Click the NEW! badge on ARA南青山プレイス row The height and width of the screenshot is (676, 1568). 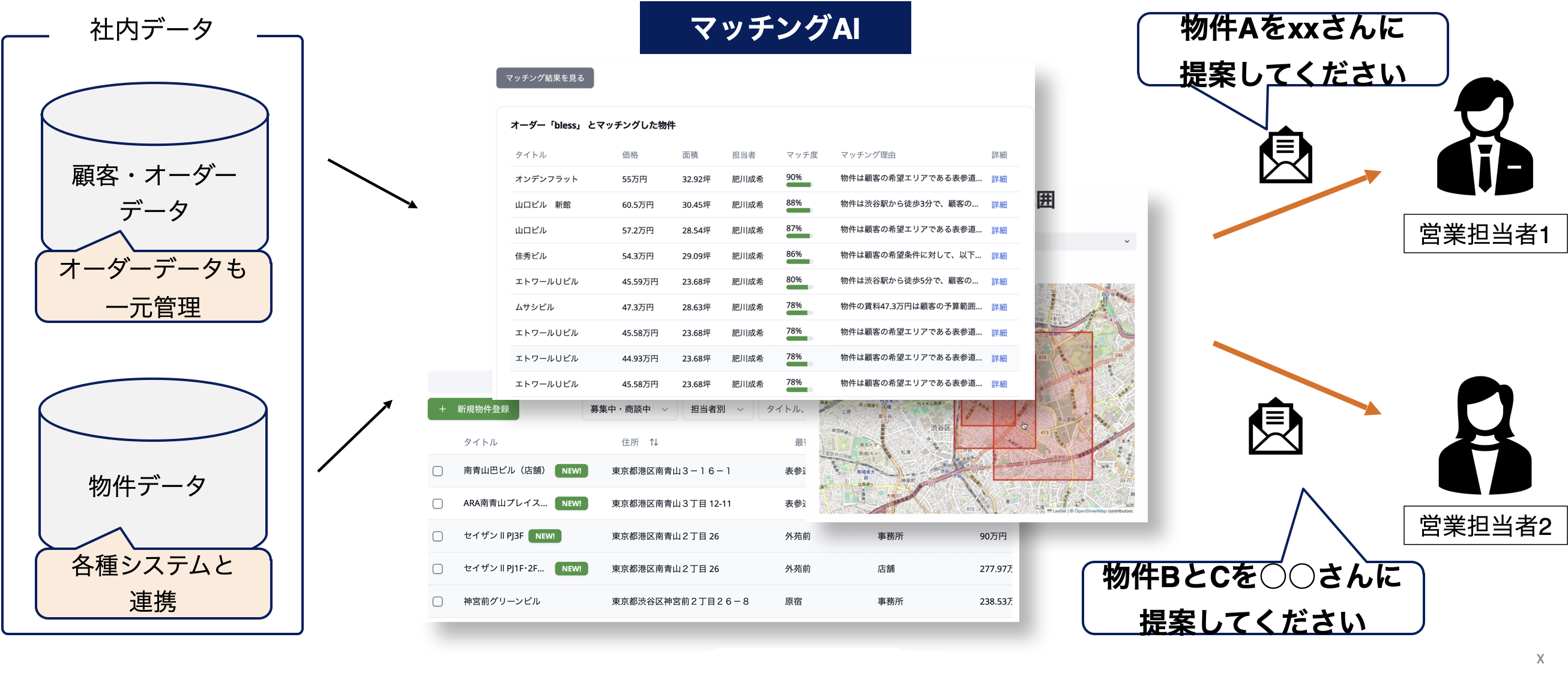click(x=571, y=504)
